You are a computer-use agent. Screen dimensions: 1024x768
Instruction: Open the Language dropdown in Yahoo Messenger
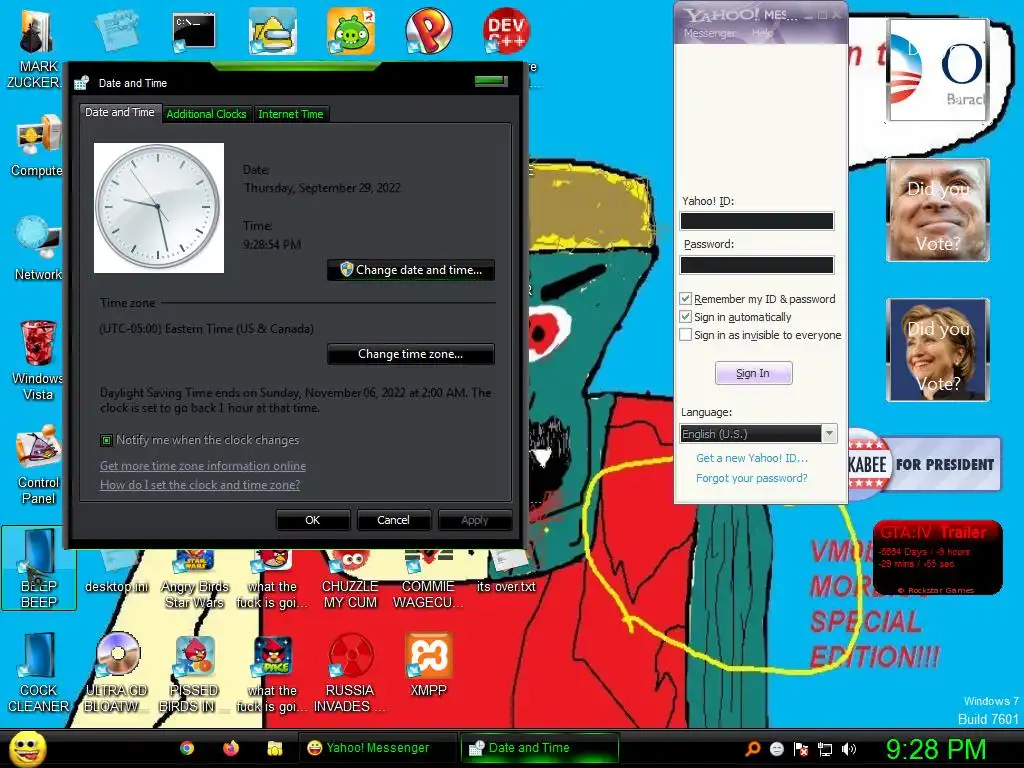click(758, 434)
